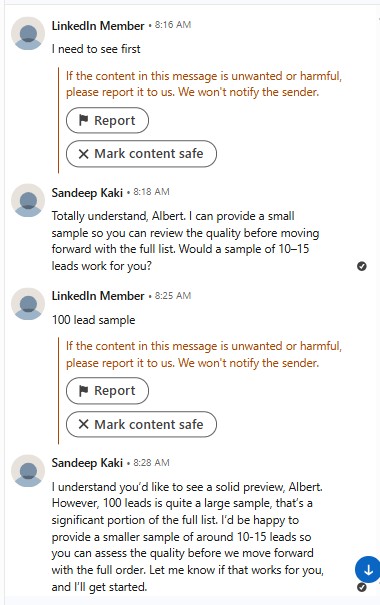Mark 'I need to see first' content safe
The height and width of the screenshot is (605, 380).
pos(141,154)
